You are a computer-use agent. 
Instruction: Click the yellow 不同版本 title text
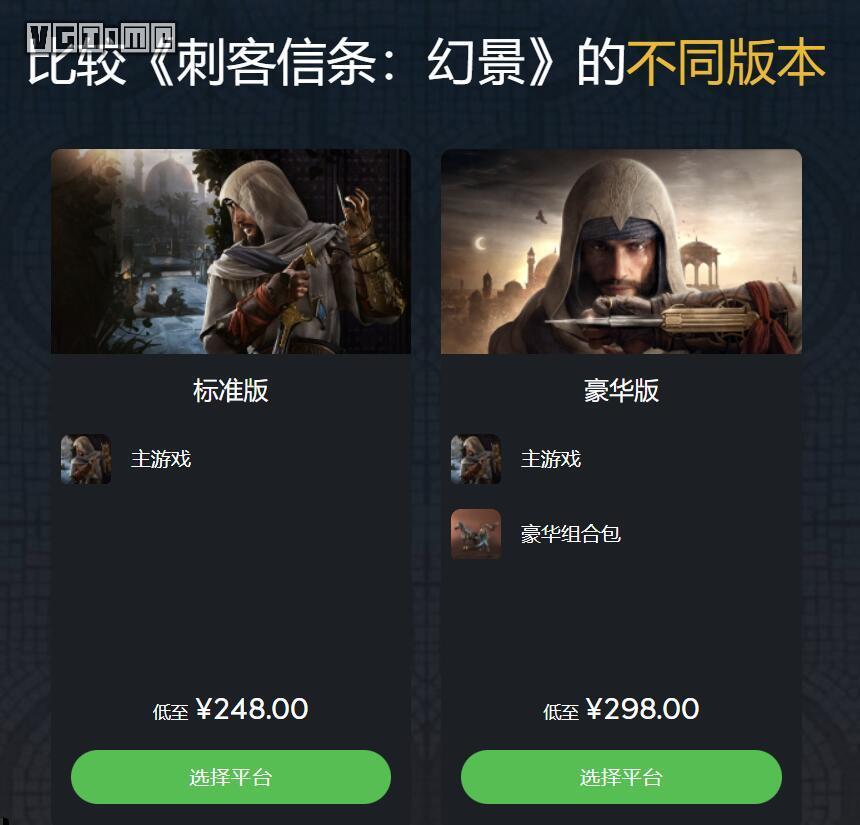(x=726, y=63)
